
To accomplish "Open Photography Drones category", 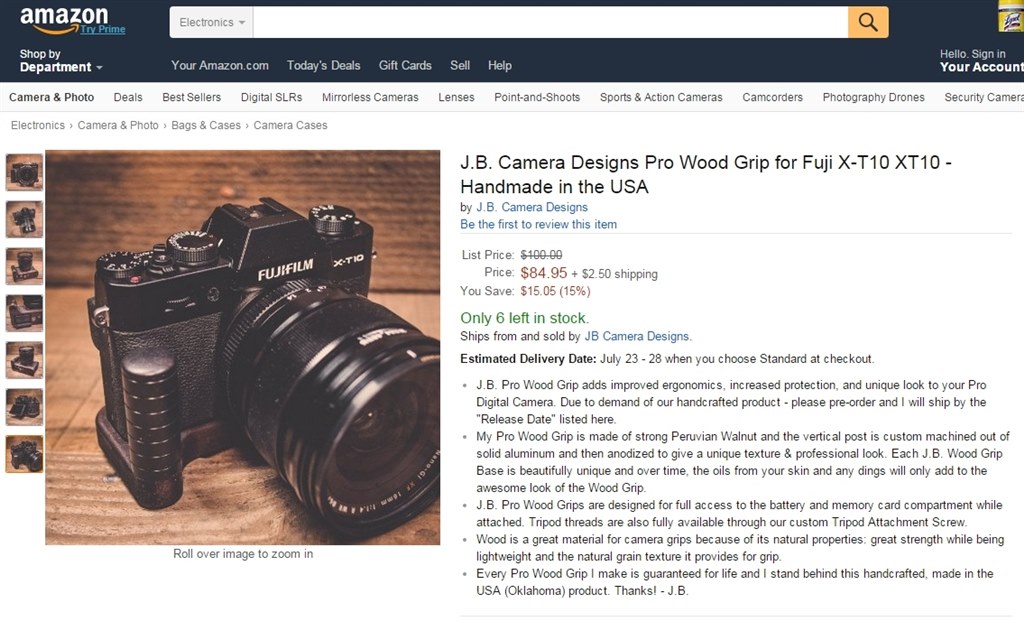I will pos(874,97).
